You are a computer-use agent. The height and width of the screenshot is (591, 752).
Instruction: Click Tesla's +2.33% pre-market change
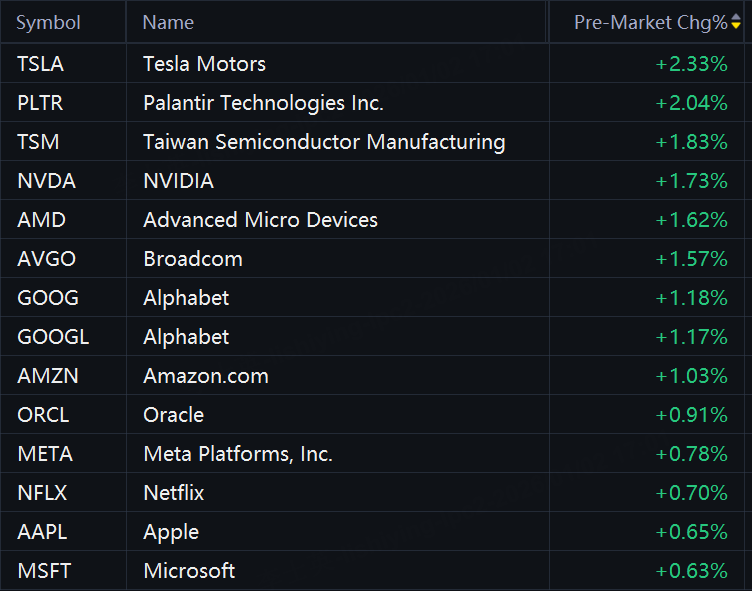691,64
